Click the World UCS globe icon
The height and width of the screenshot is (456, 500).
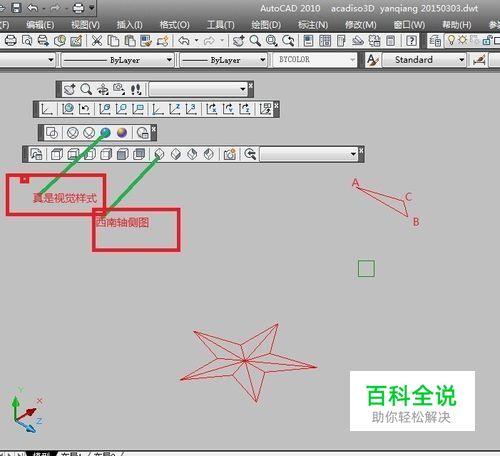(68, 109)
